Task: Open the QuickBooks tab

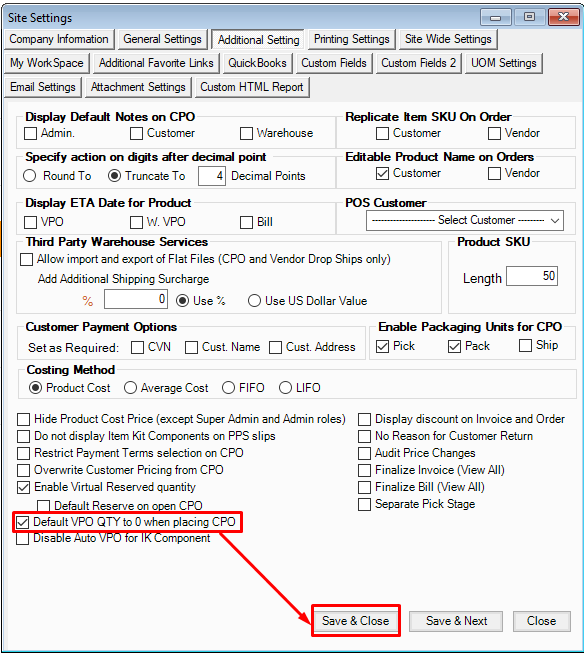Action: pos(257,63)
